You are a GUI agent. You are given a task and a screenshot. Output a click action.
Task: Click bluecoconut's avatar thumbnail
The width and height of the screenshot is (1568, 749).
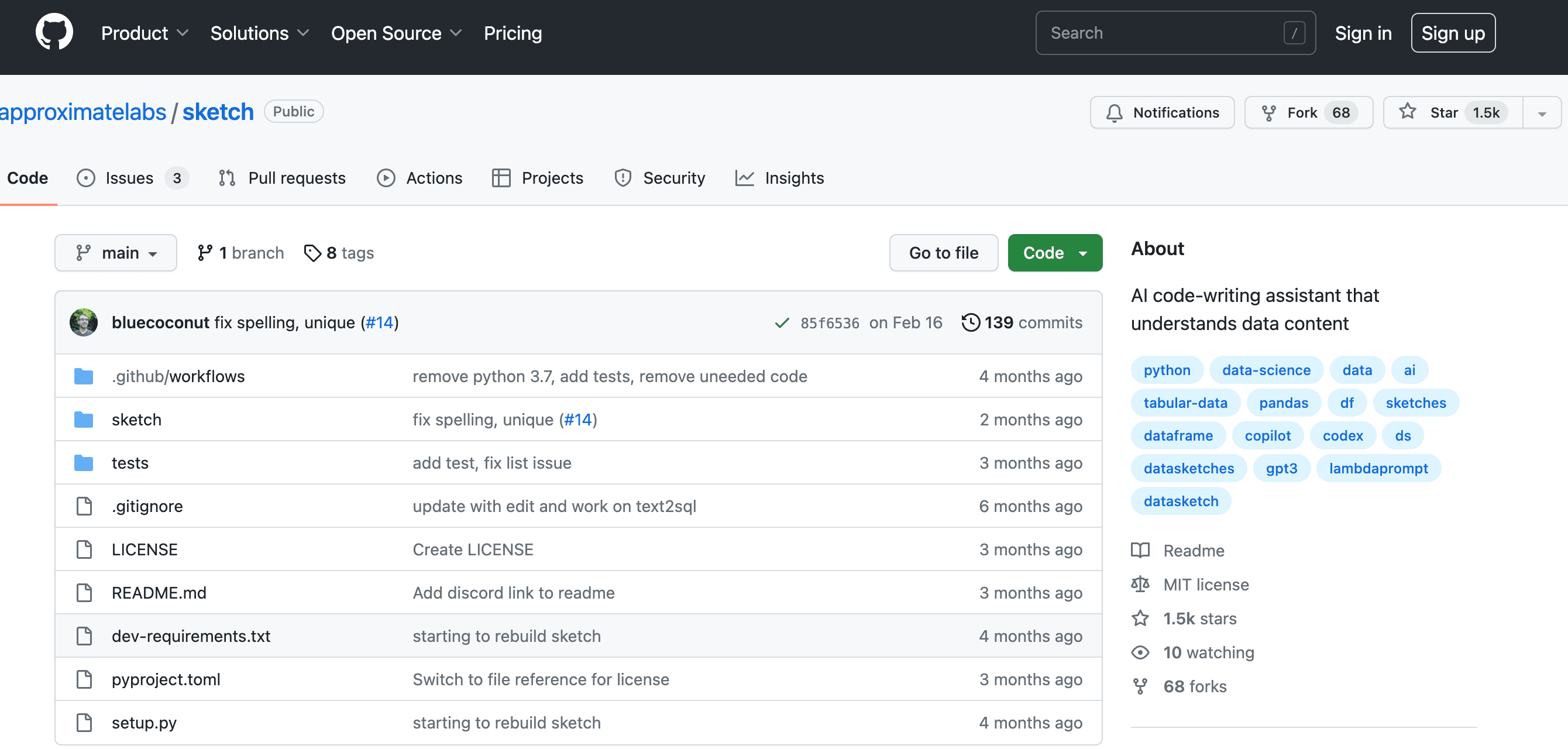(84, 322)
